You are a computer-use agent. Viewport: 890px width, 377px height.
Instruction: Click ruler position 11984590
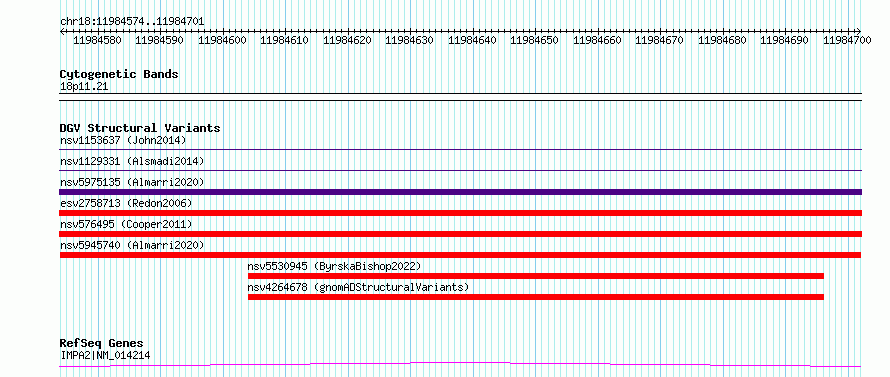(x=159, y=40)
